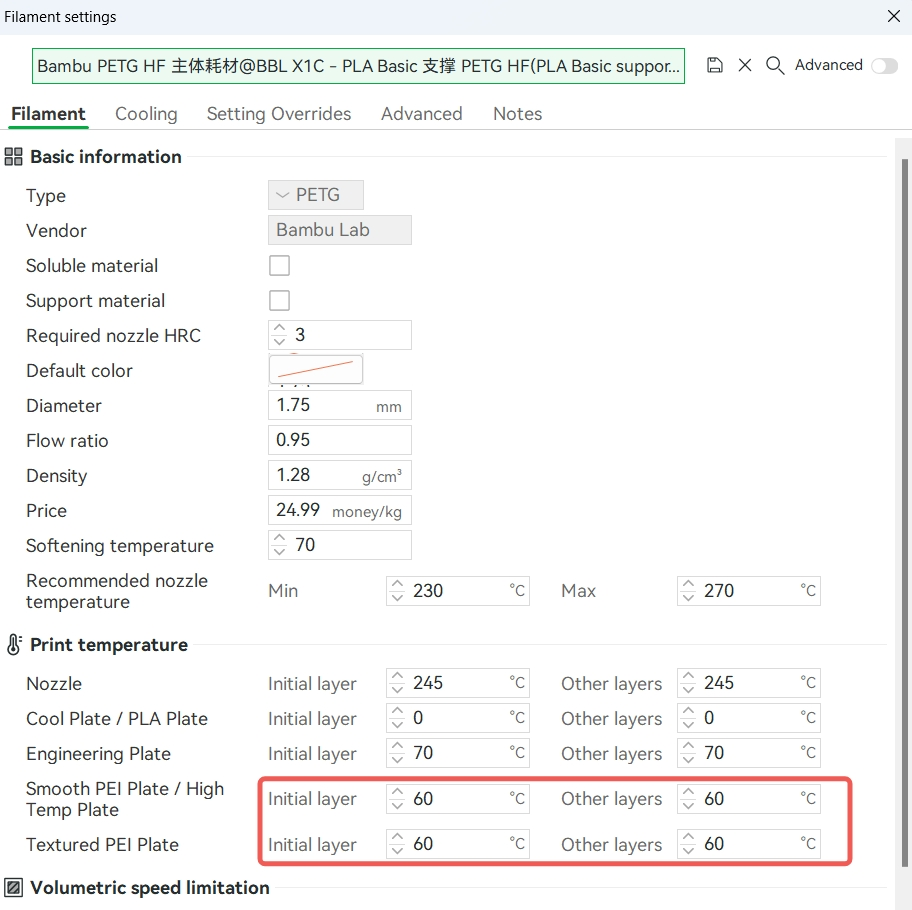Adjust Engineering Plate Other layers stepper
The height and width of the screenshot is (910, 912).
coord(688,752)
